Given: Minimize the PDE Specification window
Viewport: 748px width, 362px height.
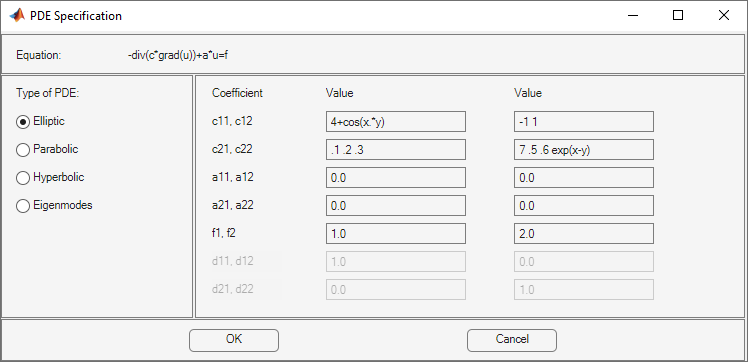Looking at the screenshot, I should [x=633, y=16].
